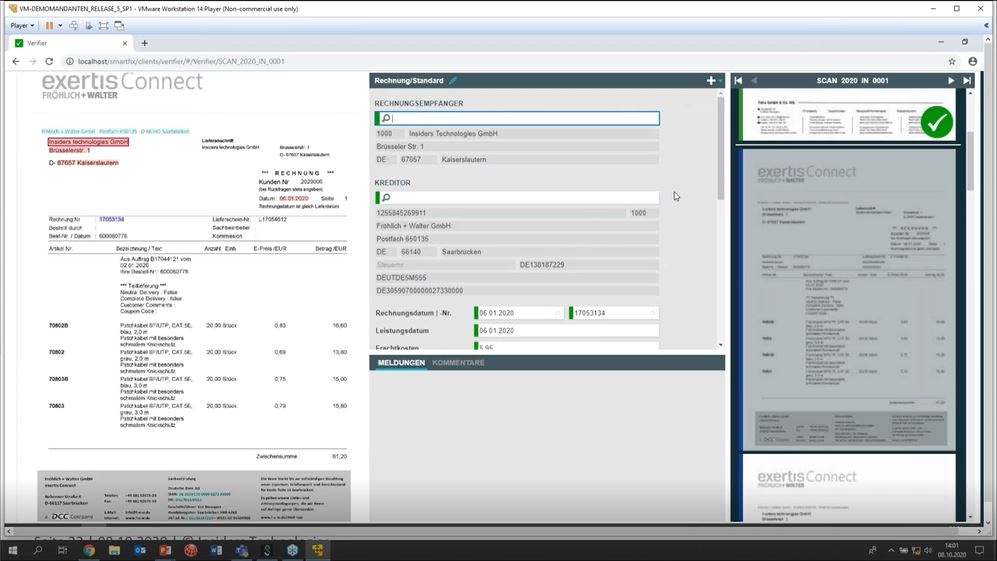Open dropdown arrow next to plus icon
The image size is (997, 561).
720,82
